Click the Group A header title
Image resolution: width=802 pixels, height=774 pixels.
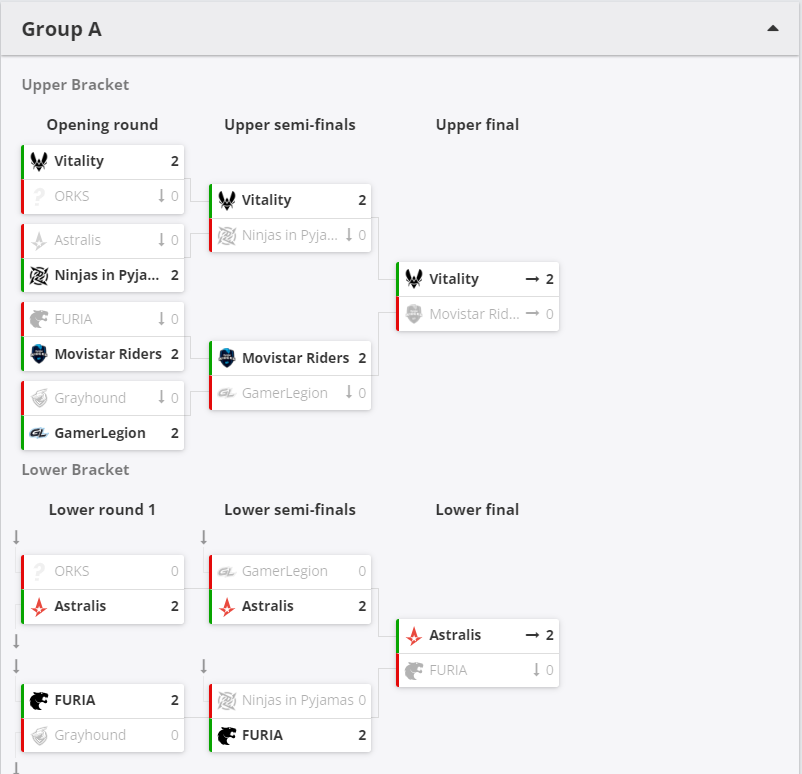coord(62,29)
